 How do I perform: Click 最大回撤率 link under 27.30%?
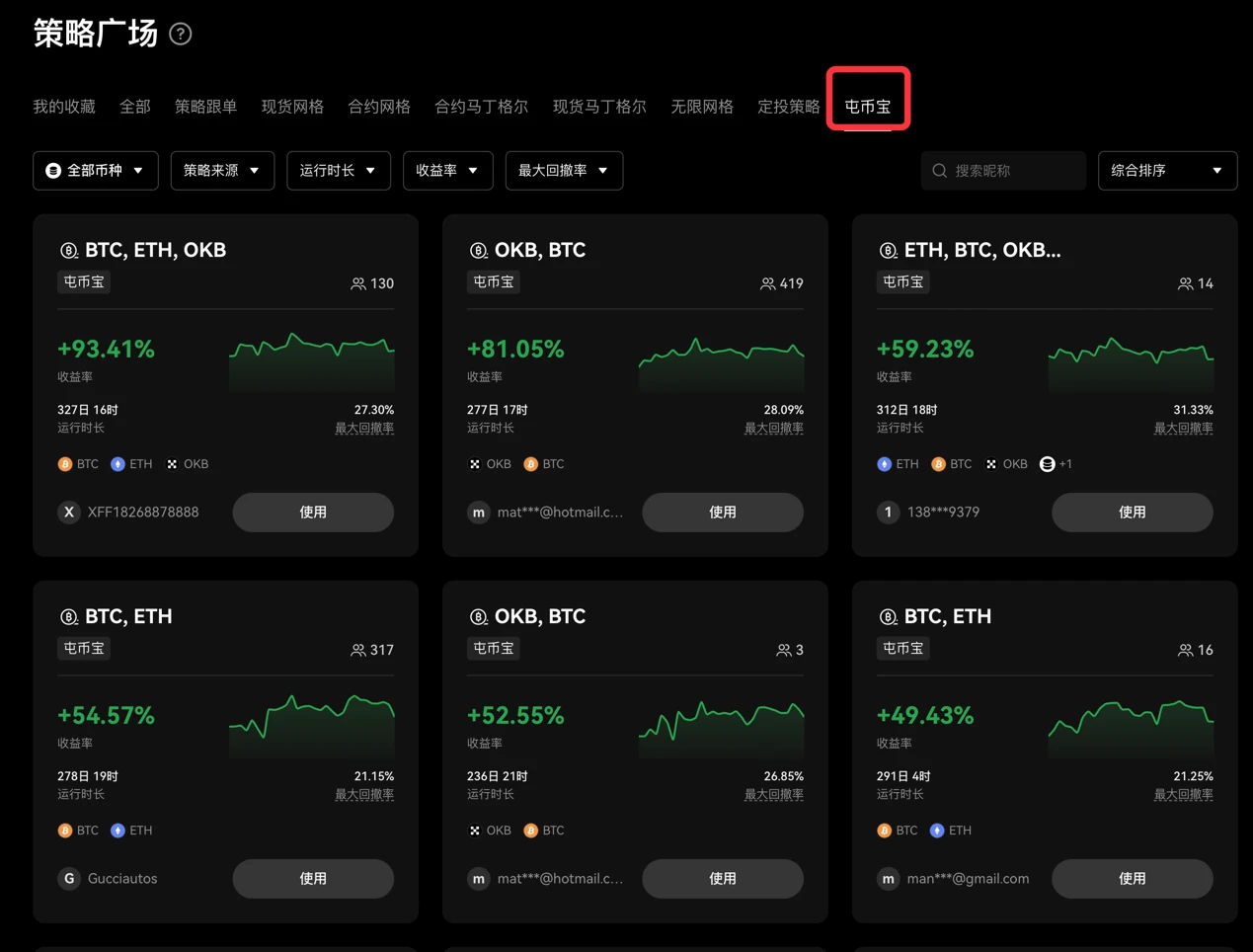coord(364,429)
